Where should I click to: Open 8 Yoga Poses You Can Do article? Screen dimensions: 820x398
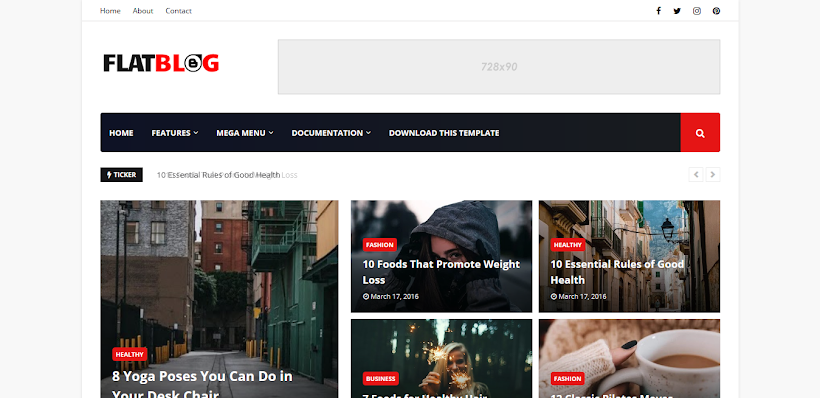202,384
